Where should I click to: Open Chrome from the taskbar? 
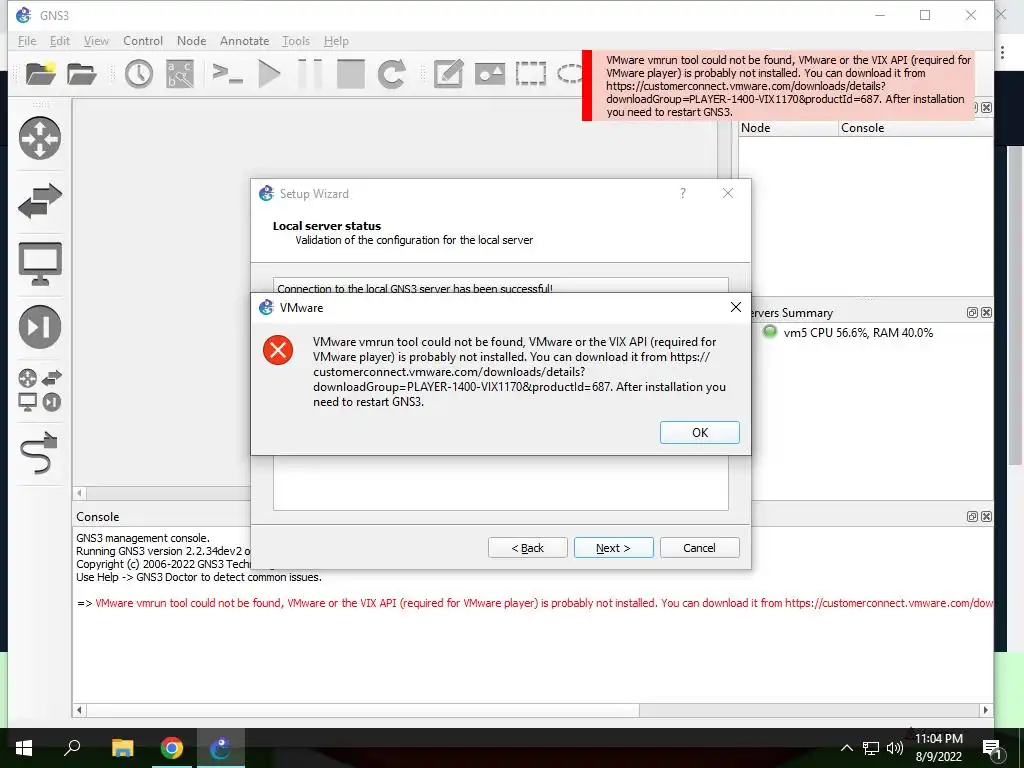(x=172, y=748)
